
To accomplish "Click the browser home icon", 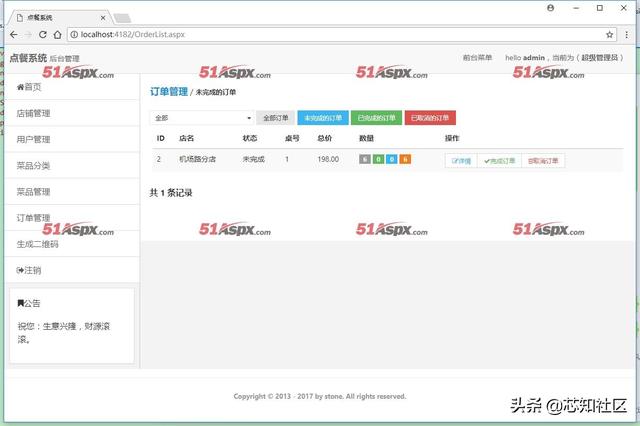I will 57,35.
